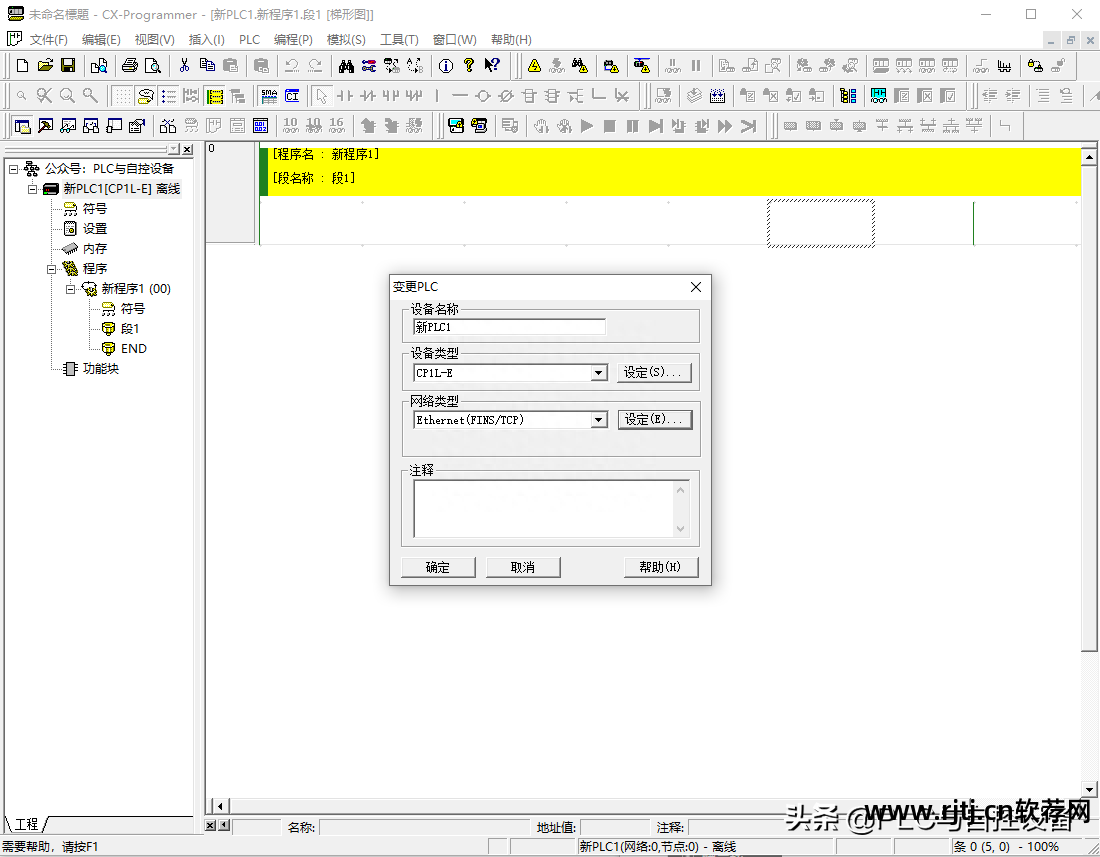The image size is (1100, 857).
Task: Open the 设备类型 CP1L-E dropdown
Action: coord(598,373)
